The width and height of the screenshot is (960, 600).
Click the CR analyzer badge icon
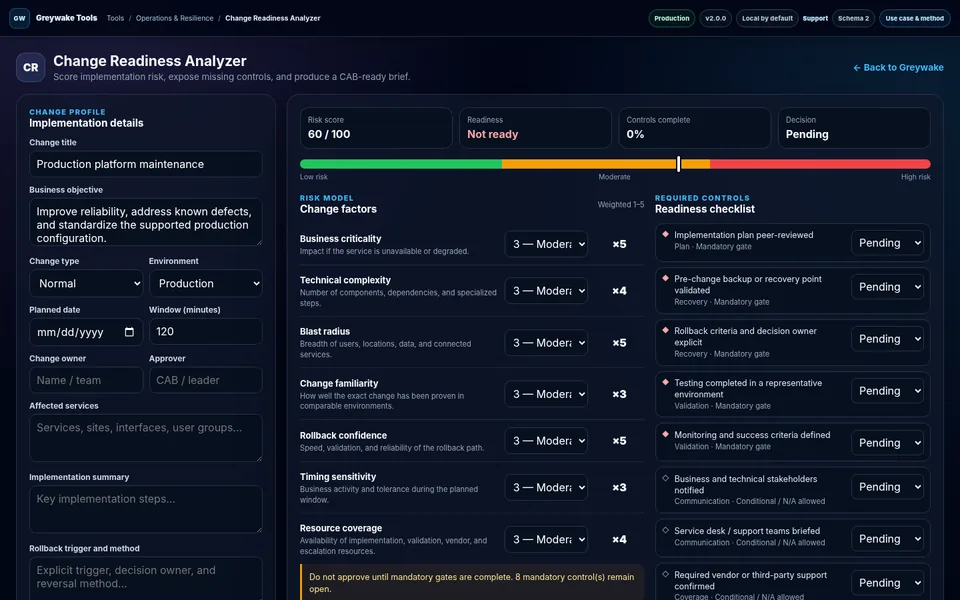31,67
